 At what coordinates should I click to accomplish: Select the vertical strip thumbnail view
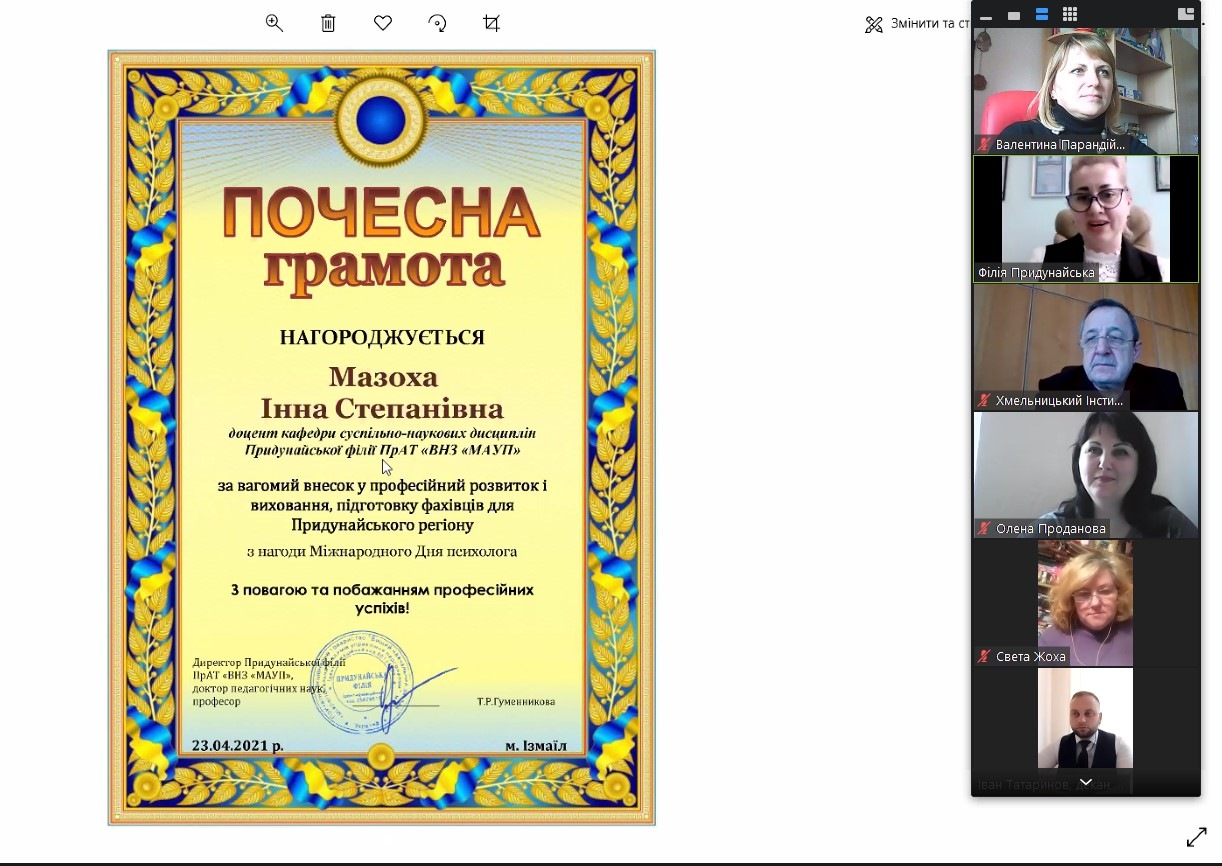pos(1041,14)
